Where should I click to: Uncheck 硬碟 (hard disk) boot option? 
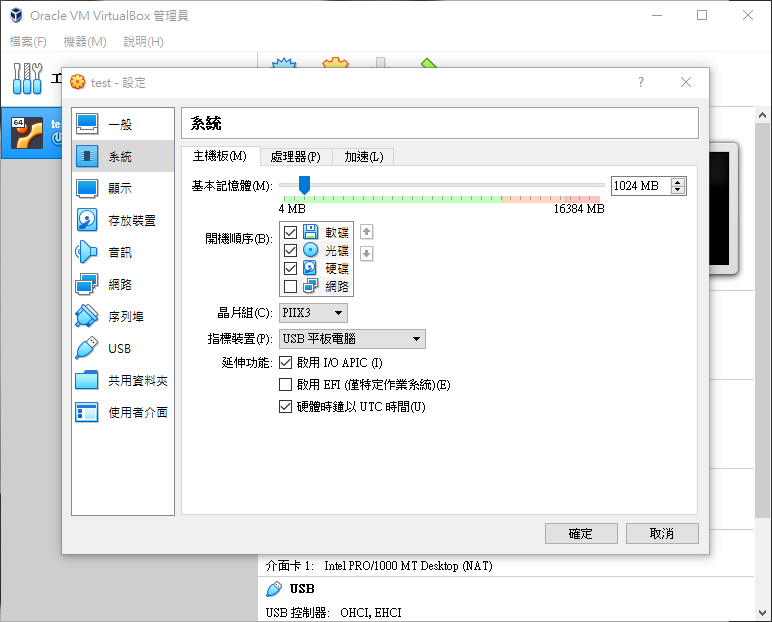coord(290,268)
